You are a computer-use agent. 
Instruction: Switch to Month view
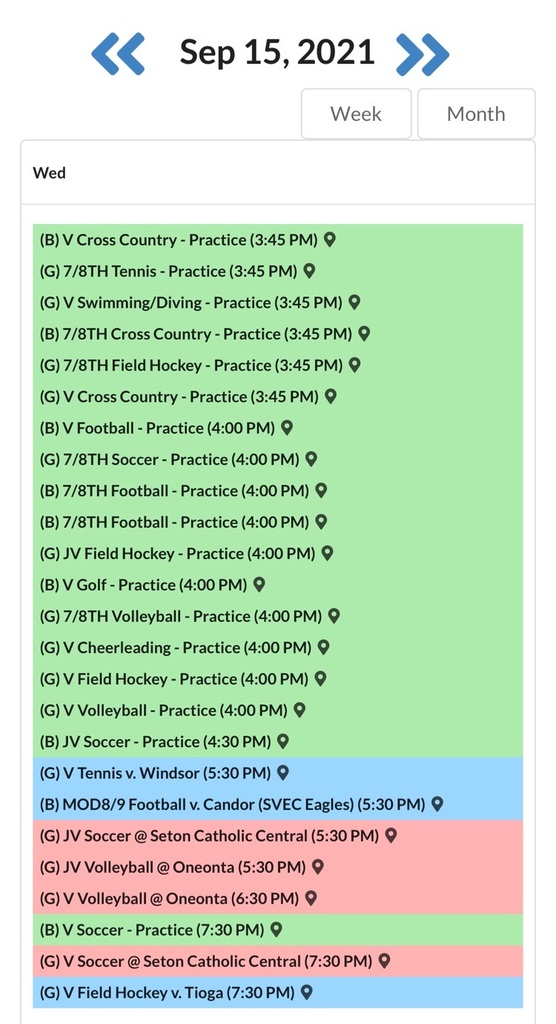[x=476, y=114]
